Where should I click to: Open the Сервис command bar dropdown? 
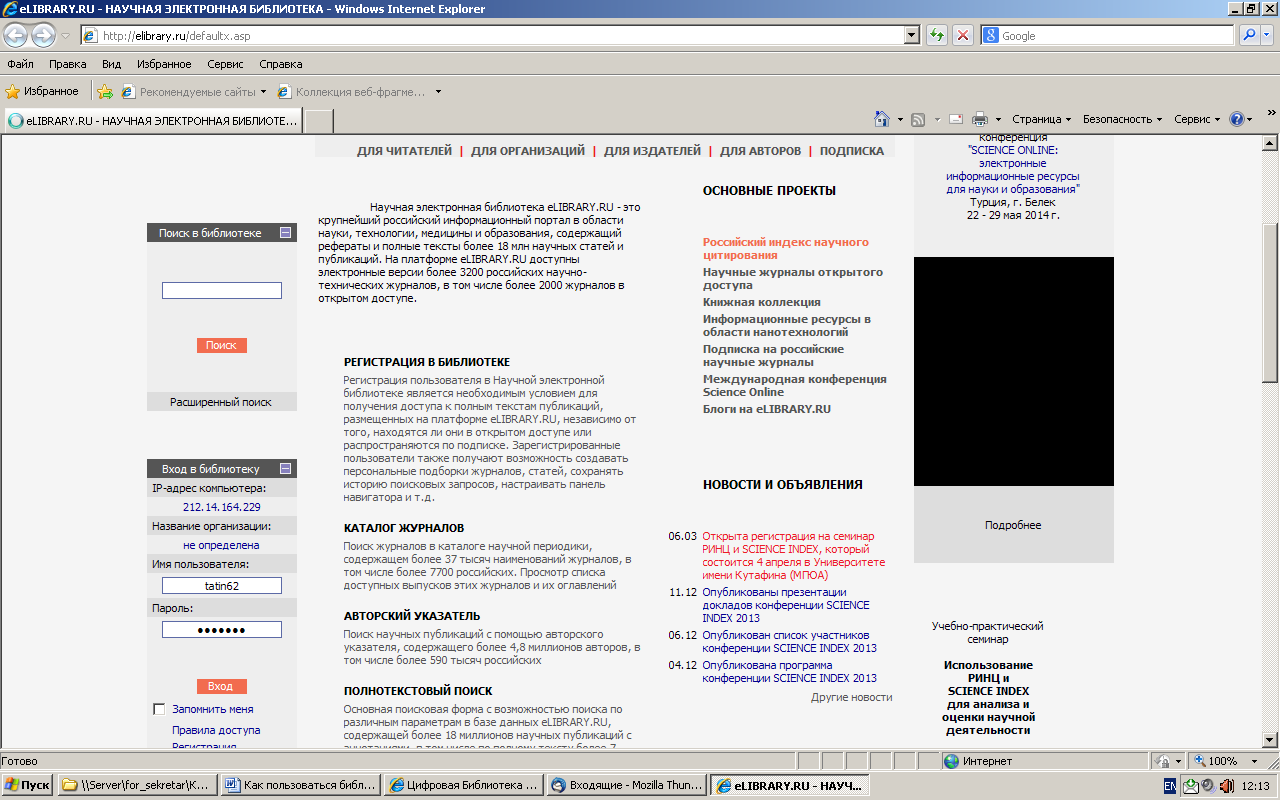[x=1197, y=119]
